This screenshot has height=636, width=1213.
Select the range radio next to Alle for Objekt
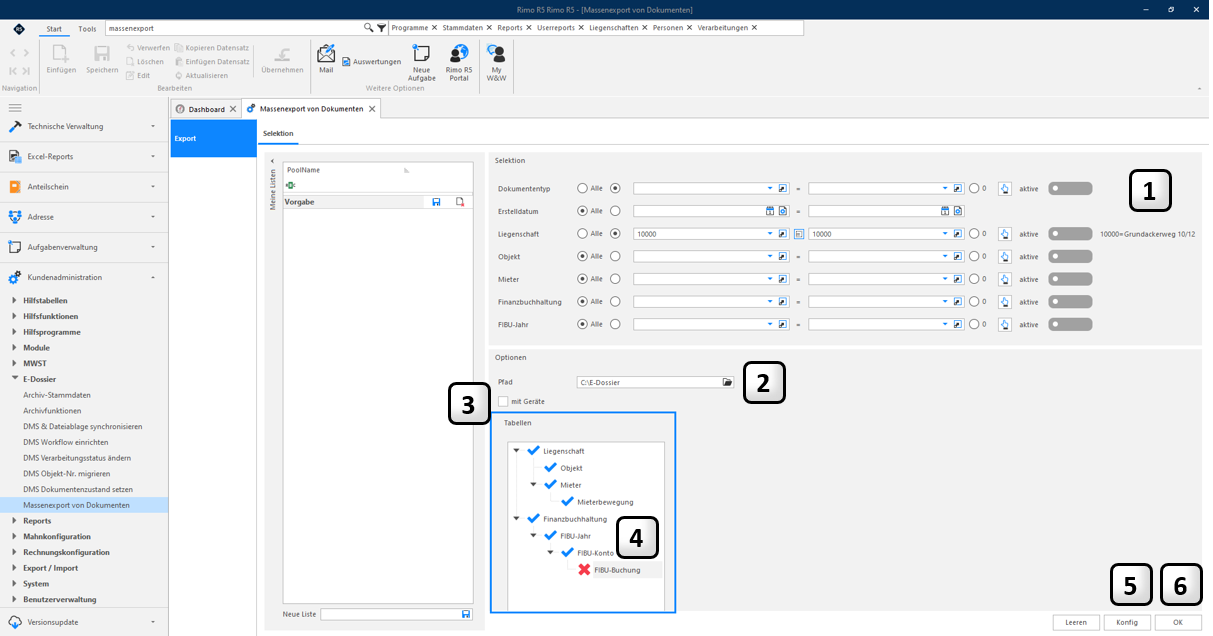point(615,256)
